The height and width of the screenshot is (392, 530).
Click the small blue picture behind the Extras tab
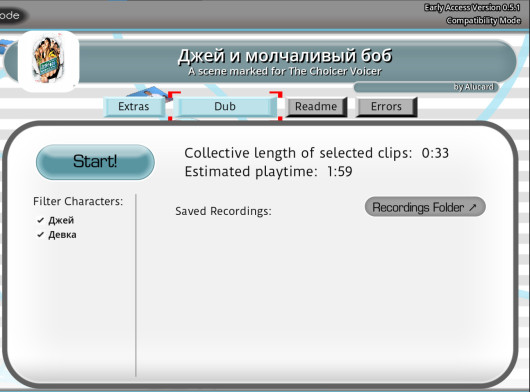click(150, 93)
